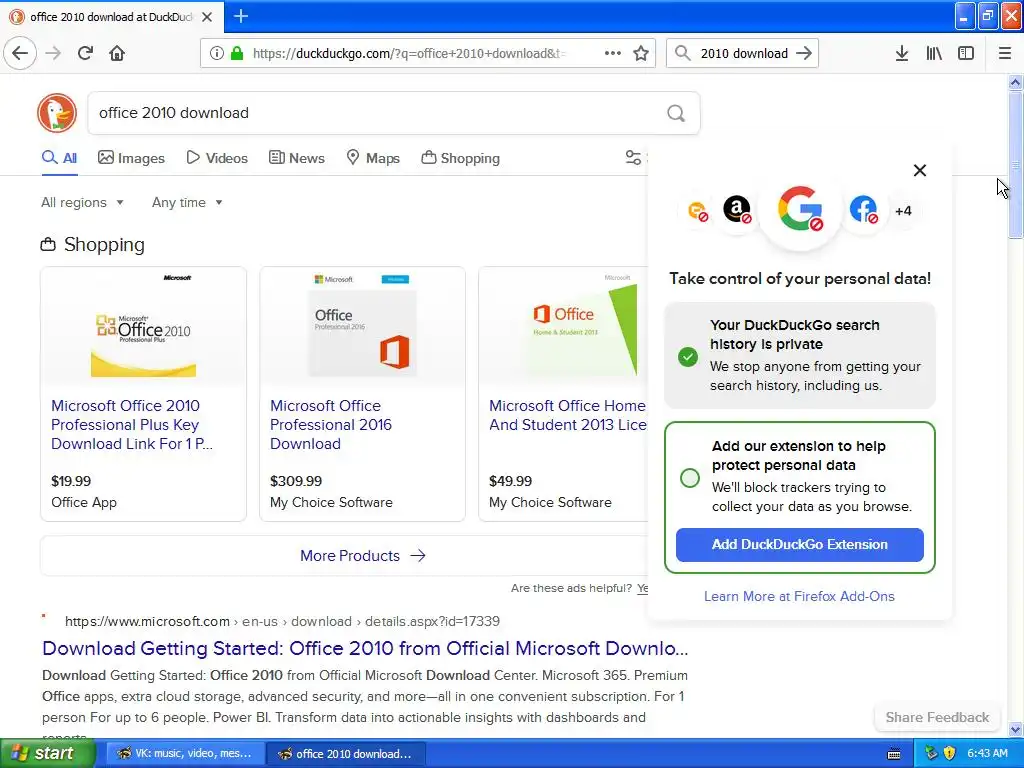The image size is (1024, 768).
Task: Close the office 2010 download tab
Action: tap(207, 17)
